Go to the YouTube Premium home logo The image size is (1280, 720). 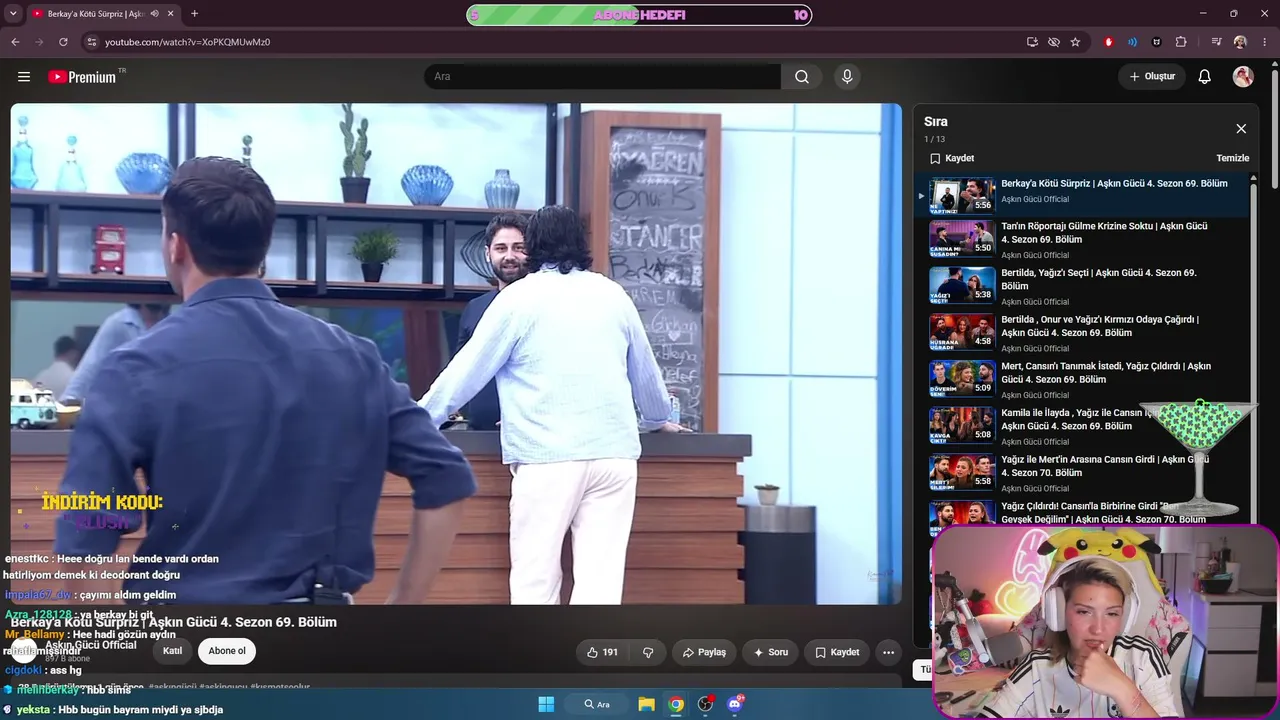[83, 77]
